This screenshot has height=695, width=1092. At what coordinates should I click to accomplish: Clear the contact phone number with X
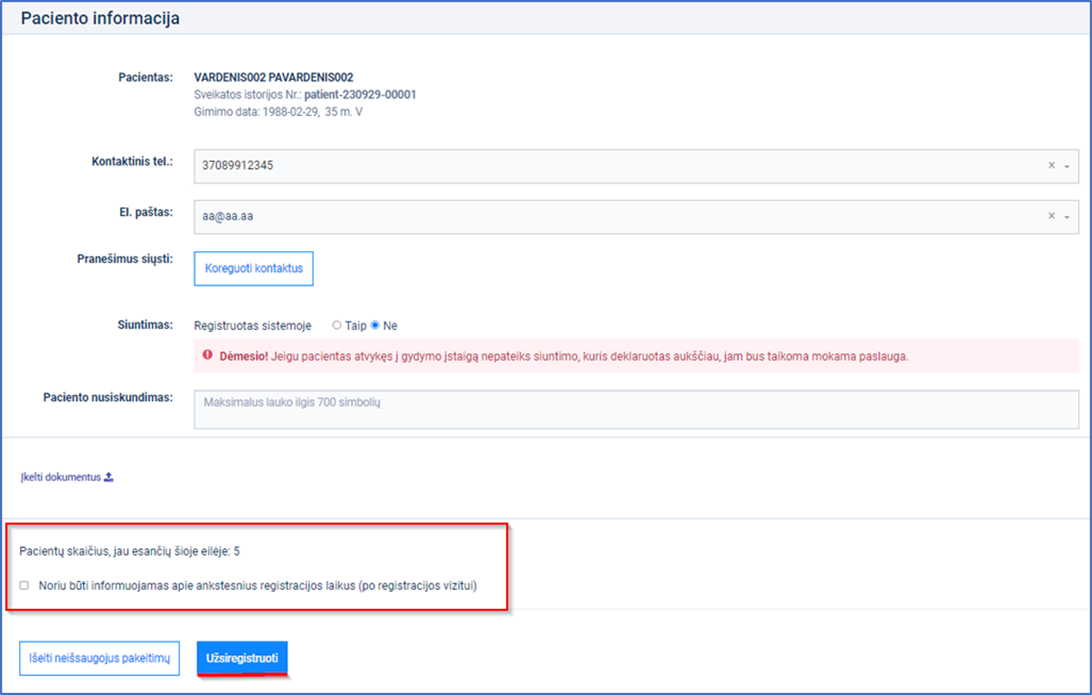(x=1052, y=165)
